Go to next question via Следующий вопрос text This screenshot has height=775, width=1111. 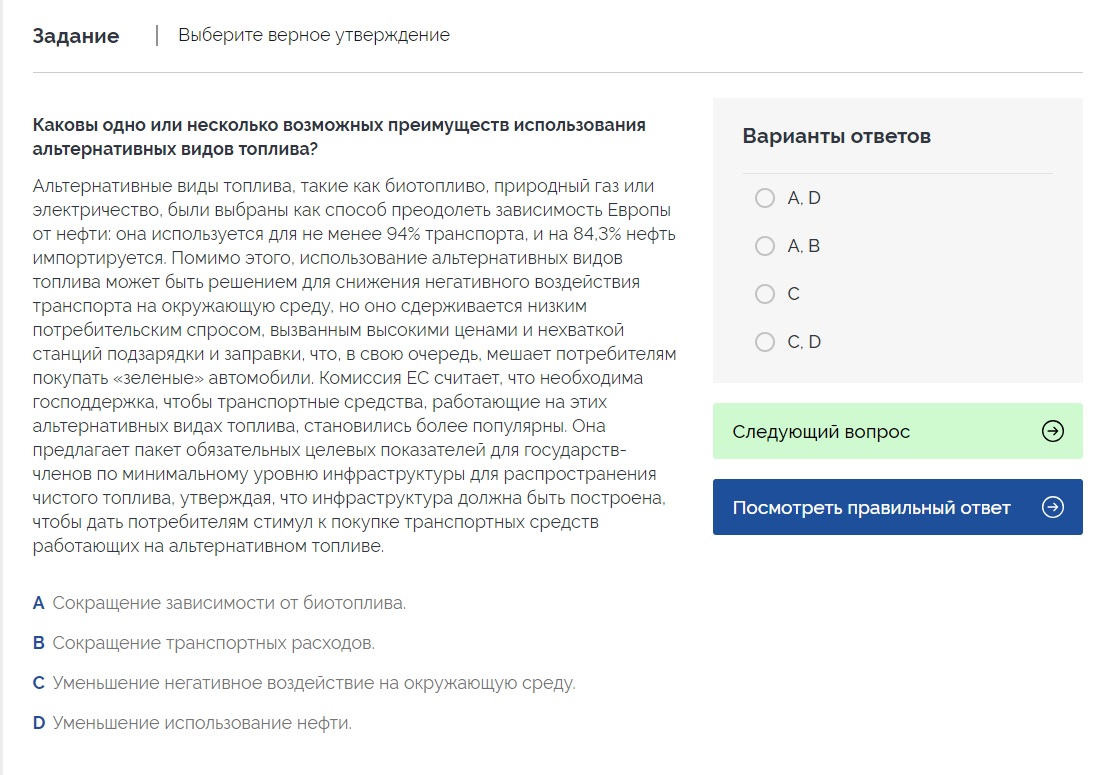click(821, 432)
